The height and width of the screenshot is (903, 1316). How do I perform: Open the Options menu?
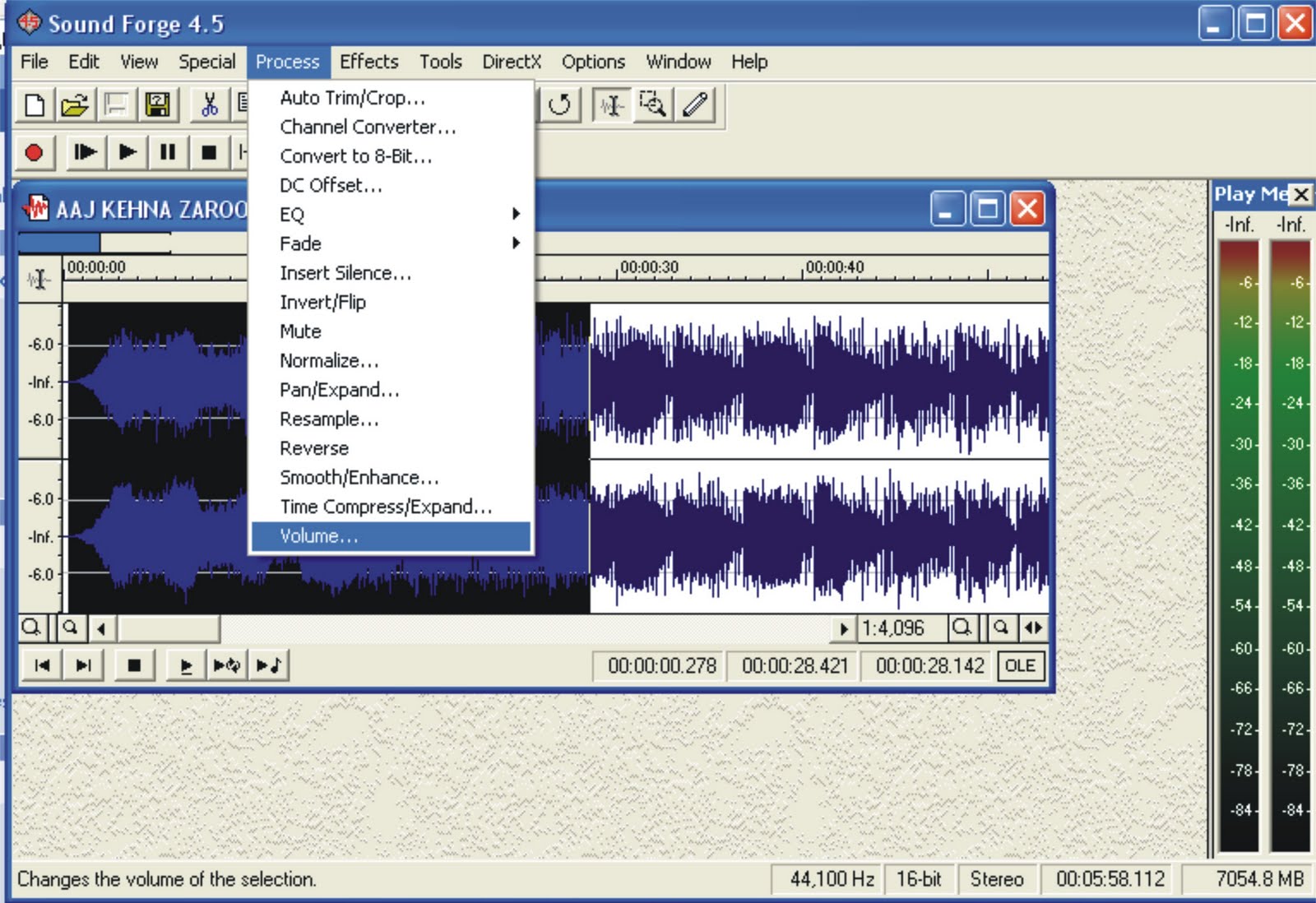click(593, 62)
